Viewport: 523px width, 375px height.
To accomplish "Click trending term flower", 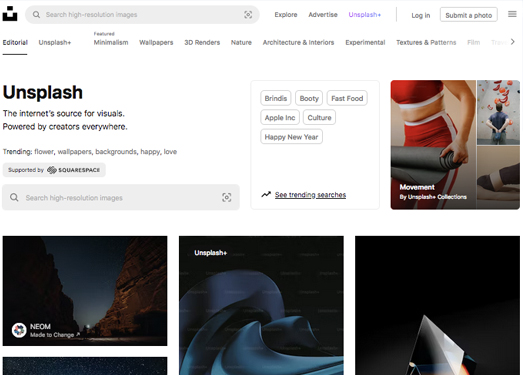I will 44,151.
